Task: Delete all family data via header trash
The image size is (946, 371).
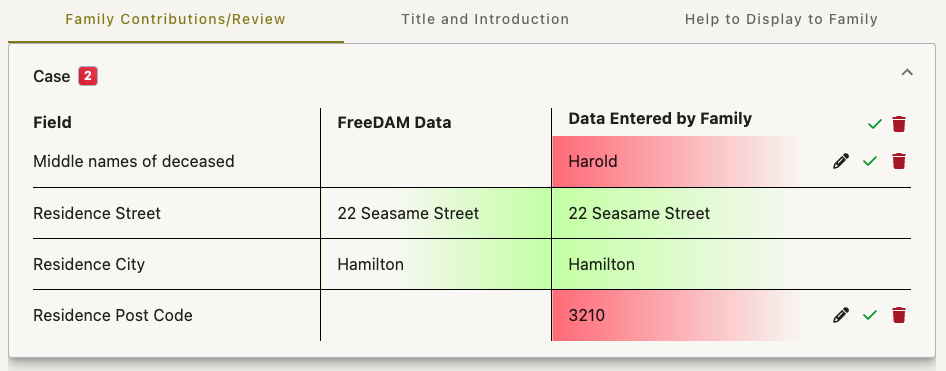Action: (899, 124)
